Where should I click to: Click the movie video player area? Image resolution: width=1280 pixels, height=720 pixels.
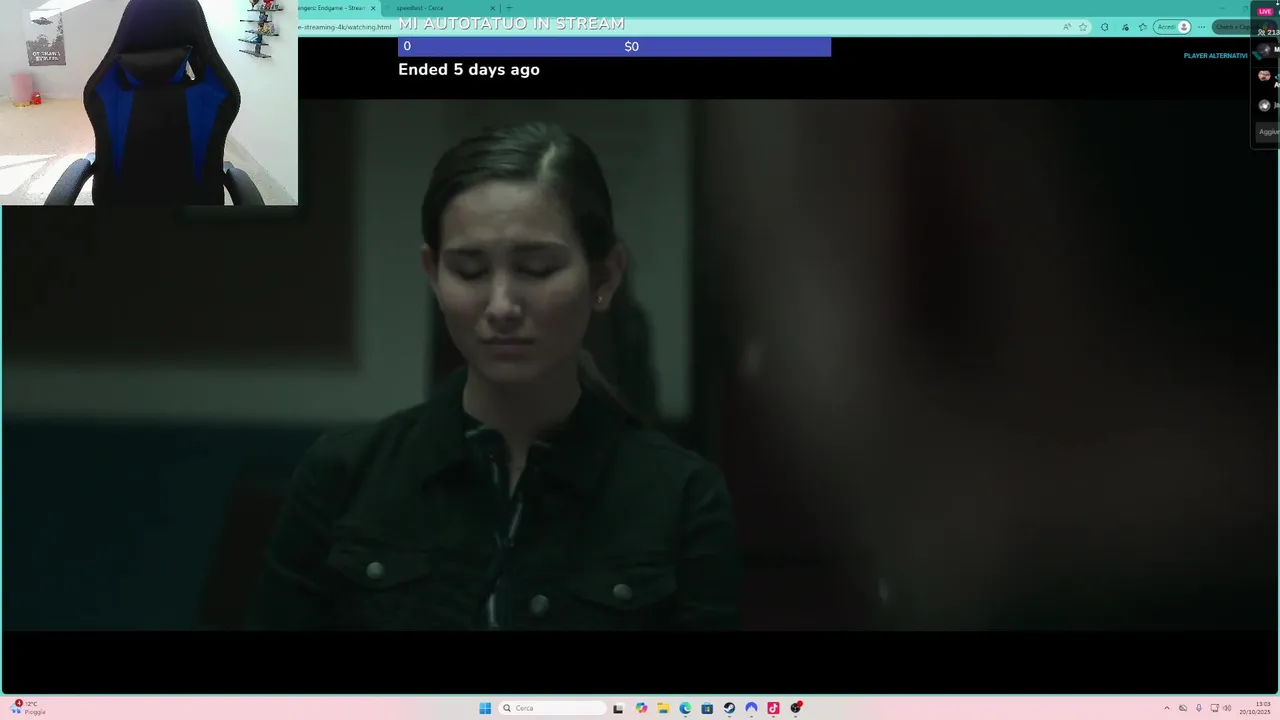pyautogui.click(x=640, y=365)
